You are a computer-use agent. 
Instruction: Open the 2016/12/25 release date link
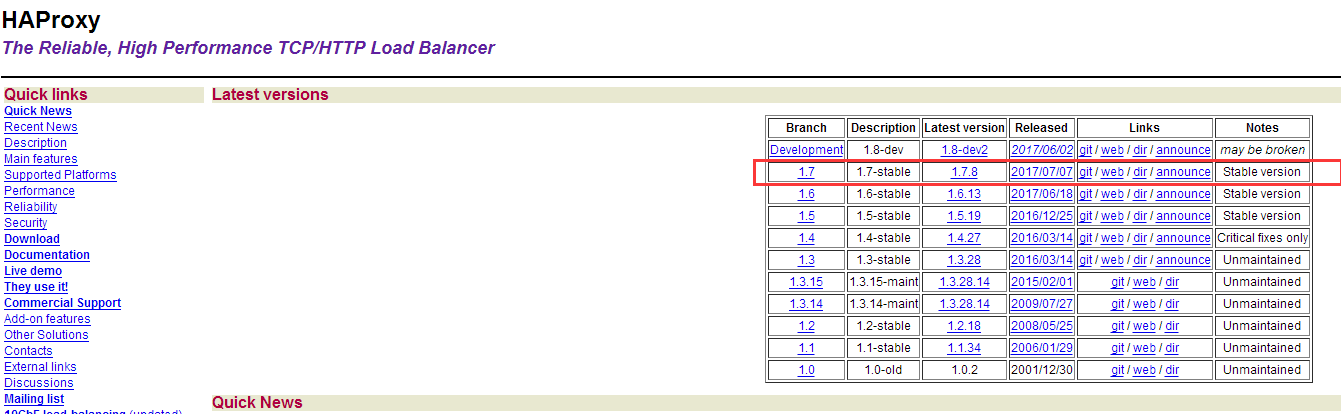(1042, 216)
